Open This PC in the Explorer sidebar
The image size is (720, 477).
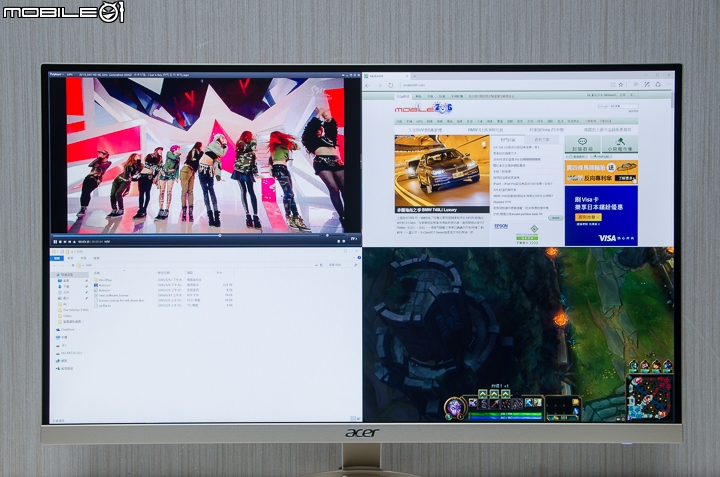[62, 337]
